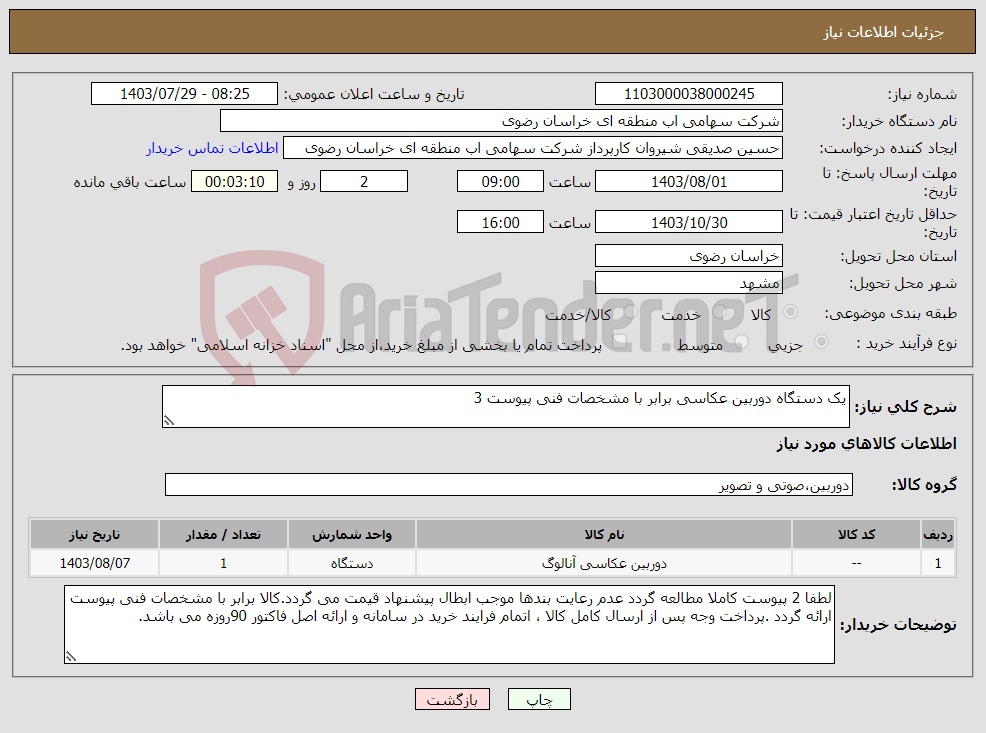
Task: Click the جزئیات اطلاعات نیاز page title
Action: tap(884, 32)
